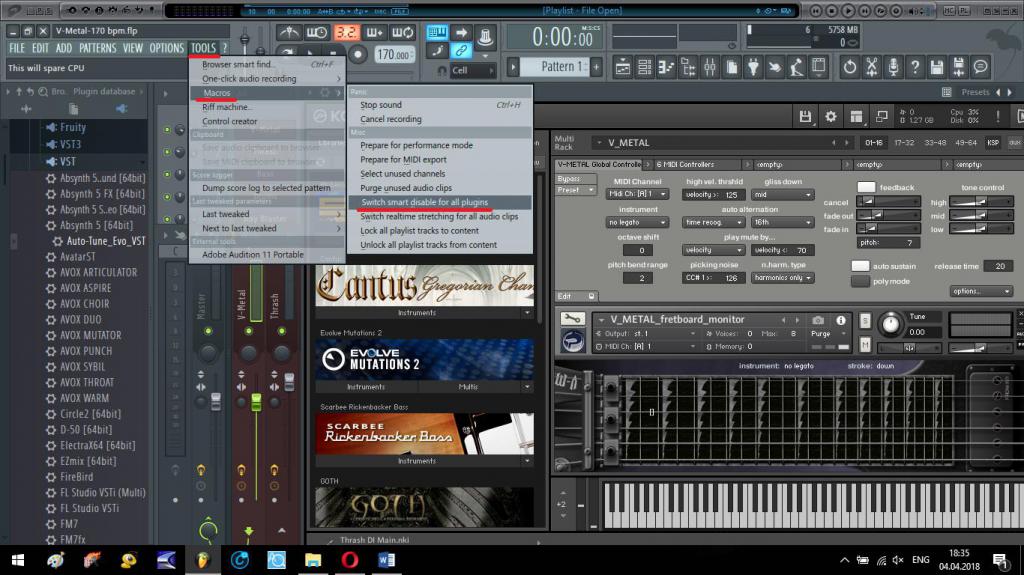
Task: Open the FILE menu
Action: coord(17,48)
